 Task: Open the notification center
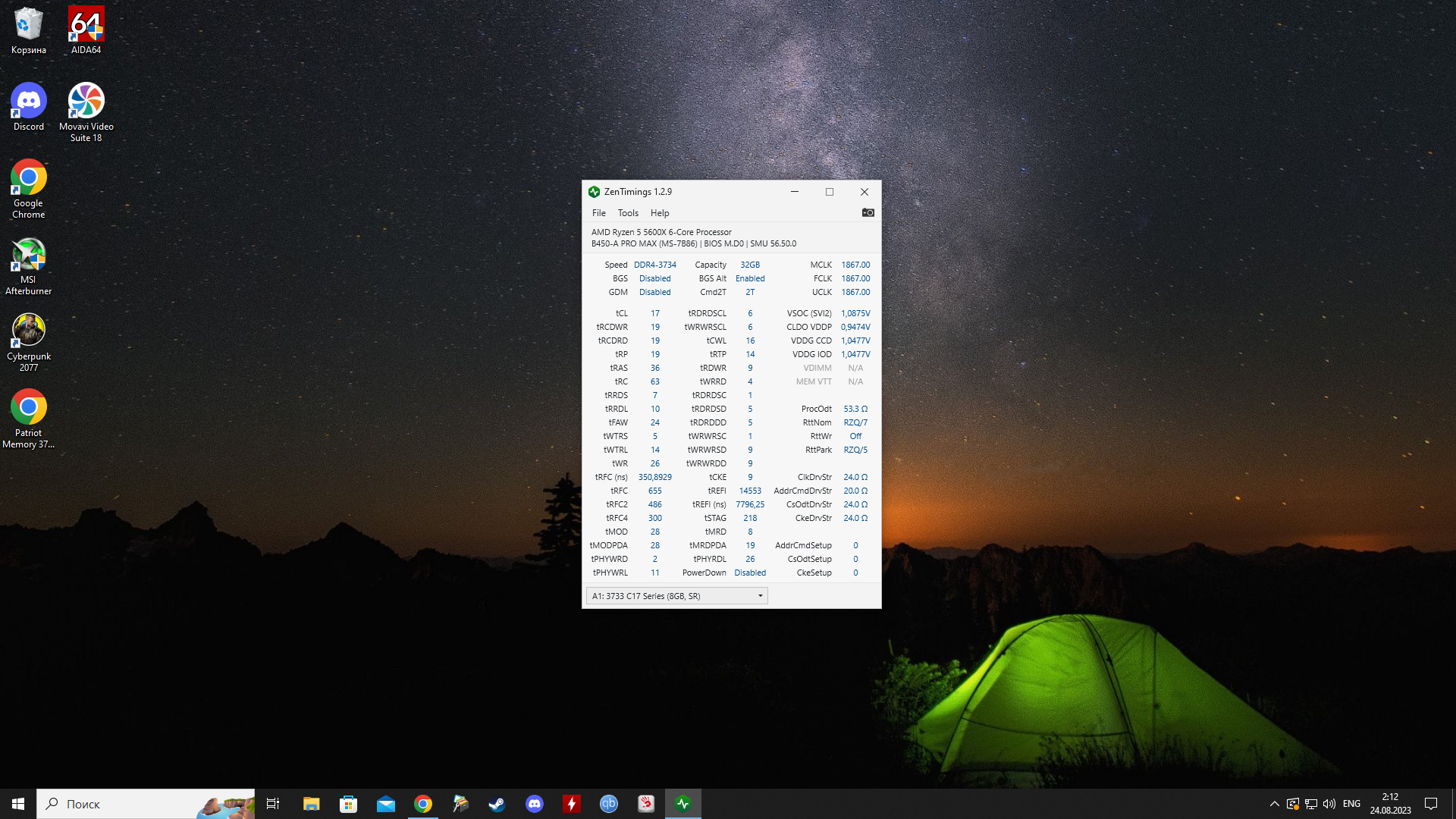[1431, 804]
